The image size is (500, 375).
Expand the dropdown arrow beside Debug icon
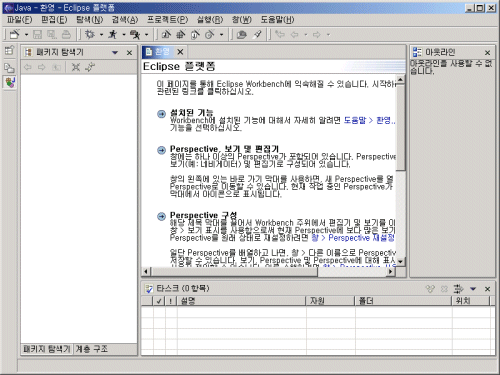coord(101,35)
